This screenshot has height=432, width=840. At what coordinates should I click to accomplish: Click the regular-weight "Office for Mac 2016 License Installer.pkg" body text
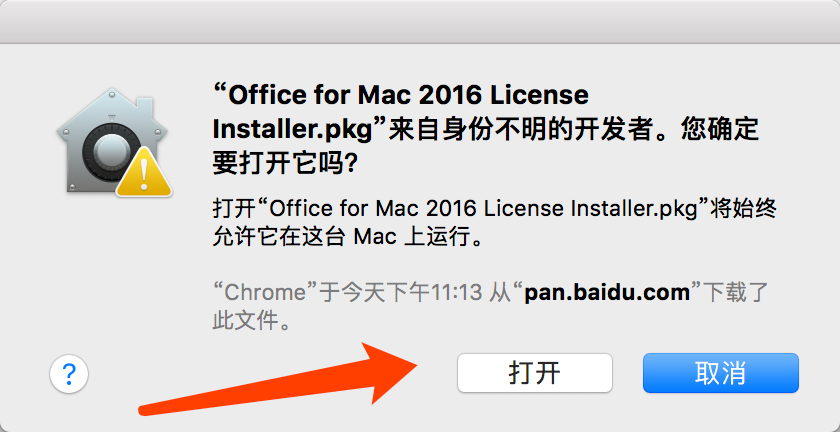pos(484,208)
